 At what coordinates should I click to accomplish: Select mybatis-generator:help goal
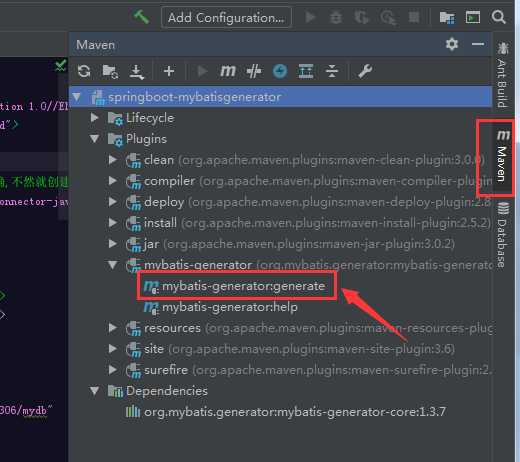pyautogui.click(x=221, y=307)
